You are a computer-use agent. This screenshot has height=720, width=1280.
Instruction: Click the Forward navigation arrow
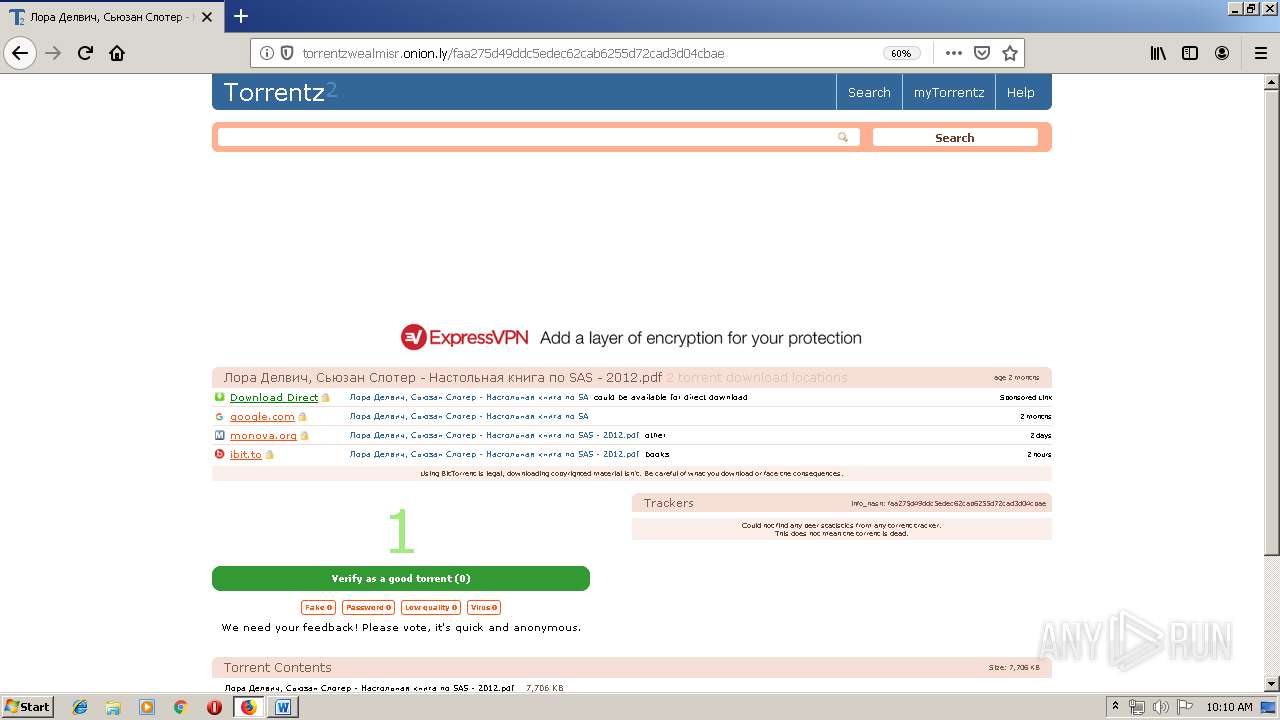[54, 53]
